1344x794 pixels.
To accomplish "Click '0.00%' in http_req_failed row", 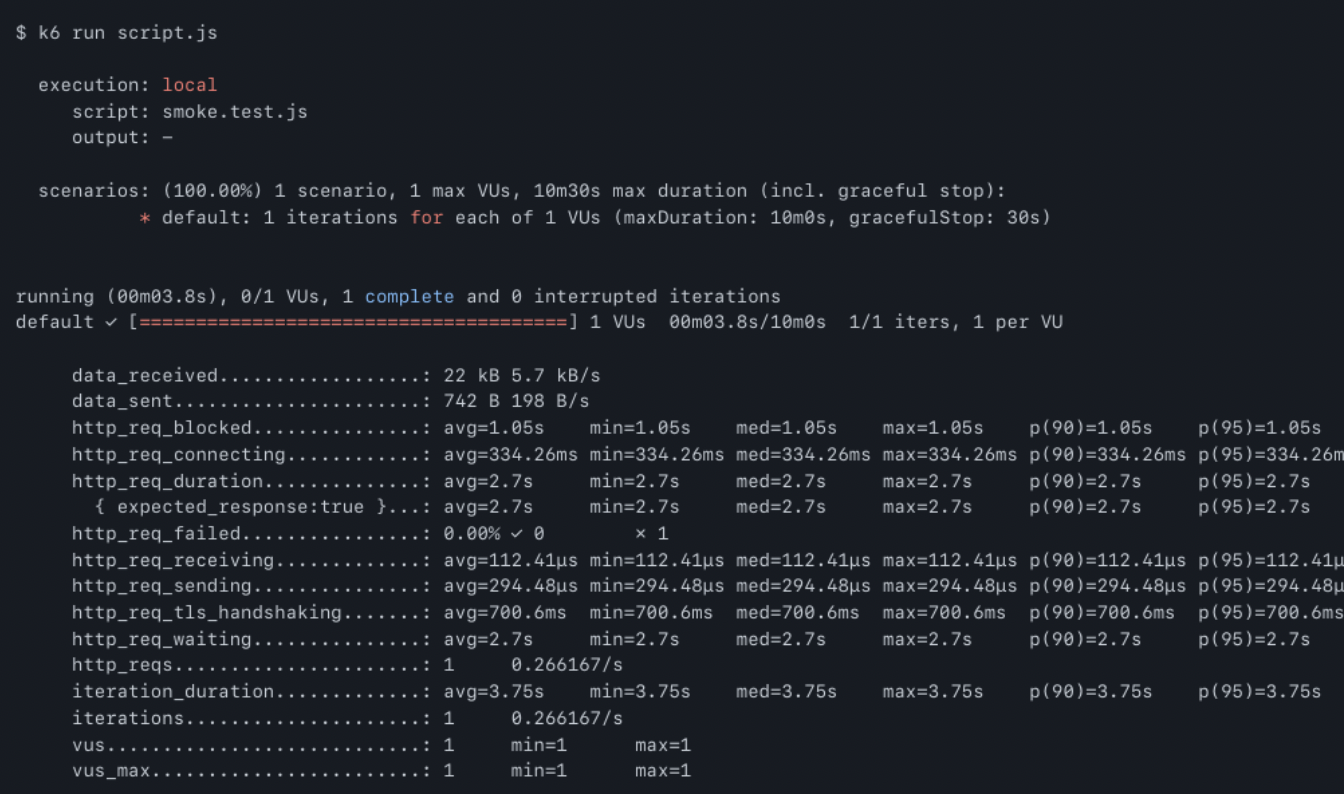I will point(471,534).
